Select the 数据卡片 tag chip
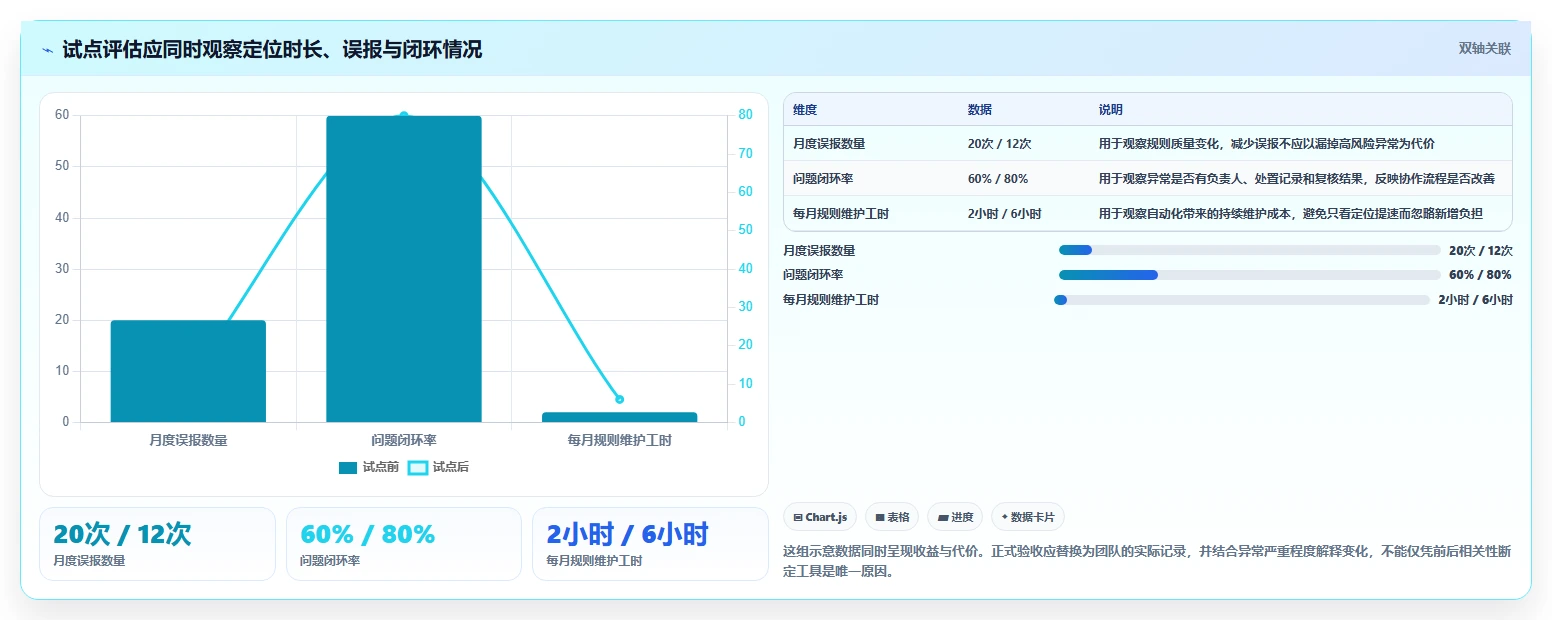The width and height of the screenshot is (1552, 620). [x=1028, y=517]
